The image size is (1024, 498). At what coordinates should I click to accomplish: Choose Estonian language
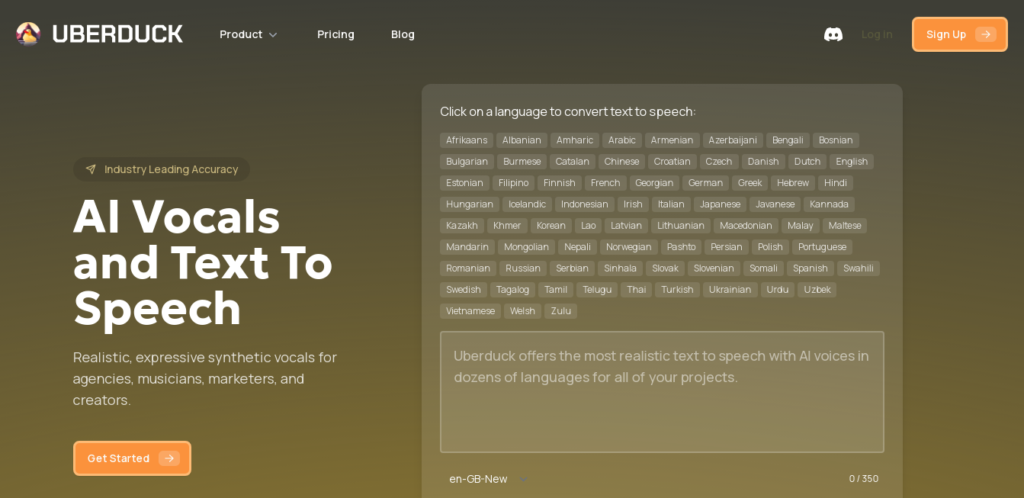[464, 183]
